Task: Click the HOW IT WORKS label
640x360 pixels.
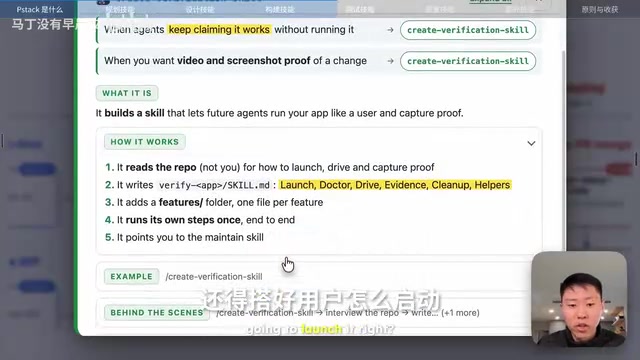Action: point(144,142)
